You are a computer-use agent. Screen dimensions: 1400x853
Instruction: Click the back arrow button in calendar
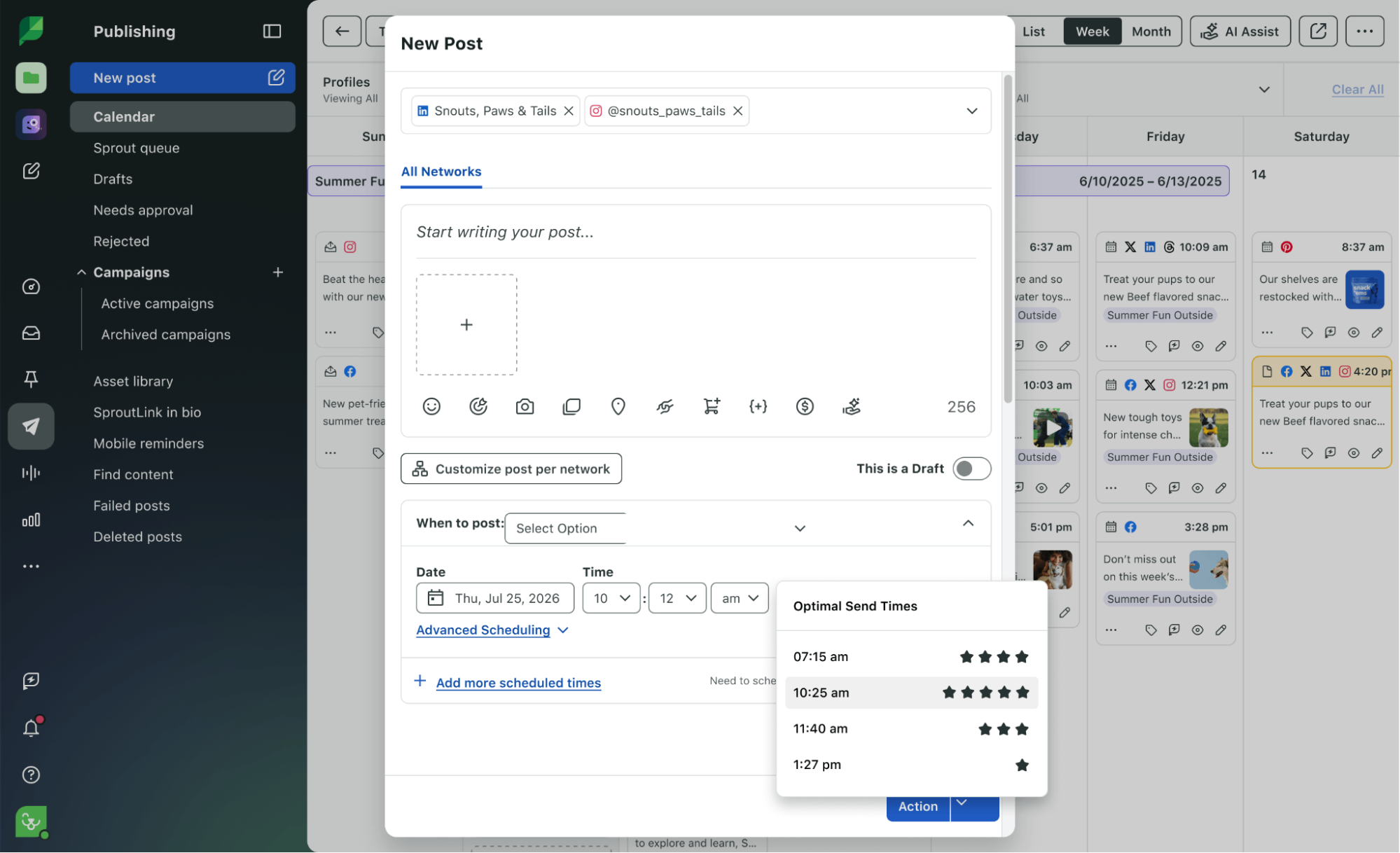(342, 32)
